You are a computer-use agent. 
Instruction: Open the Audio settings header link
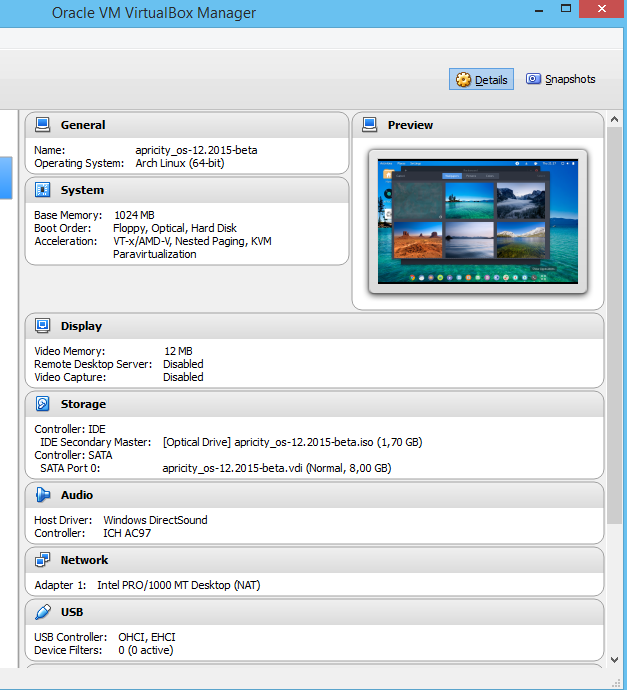[x=77, y=495]
